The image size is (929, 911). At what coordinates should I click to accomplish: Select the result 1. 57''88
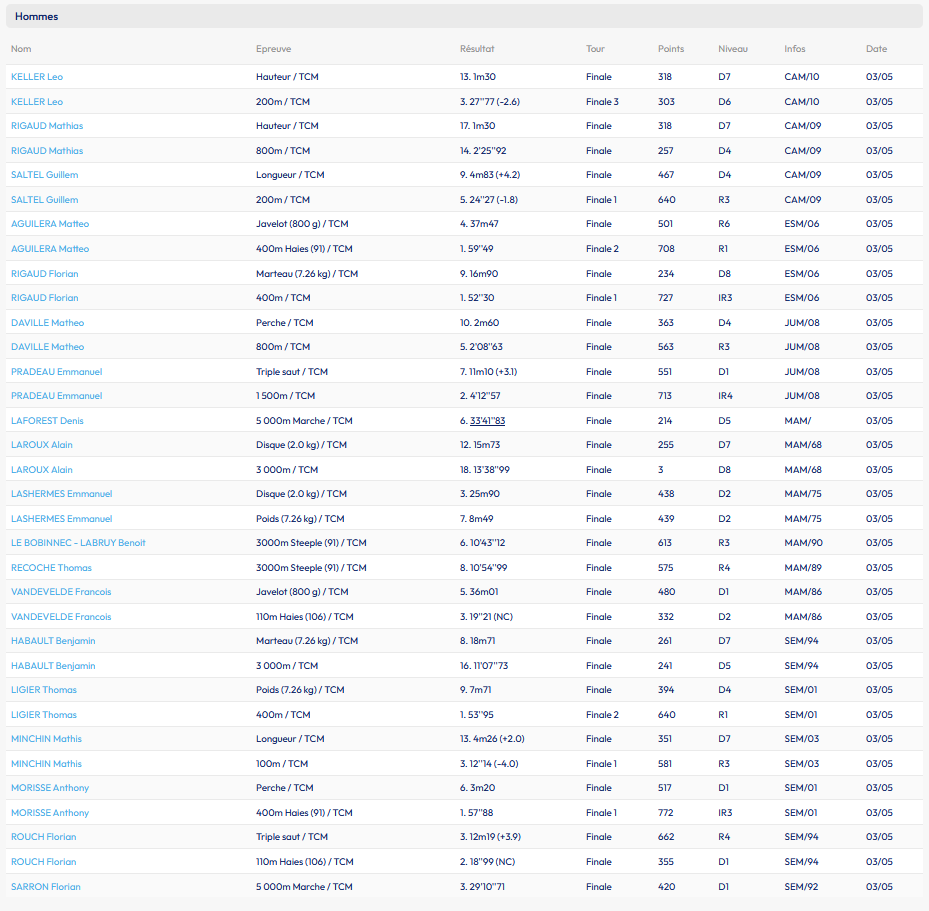(476, 814)
